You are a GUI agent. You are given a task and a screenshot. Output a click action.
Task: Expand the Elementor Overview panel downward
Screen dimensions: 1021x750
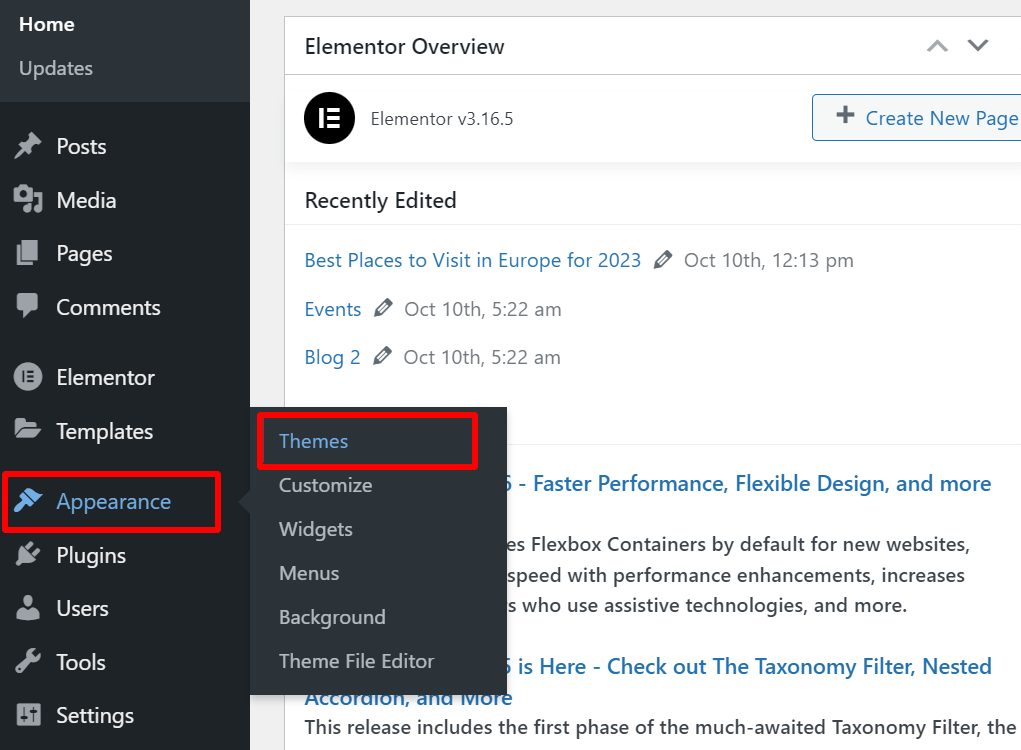(978, 45)
